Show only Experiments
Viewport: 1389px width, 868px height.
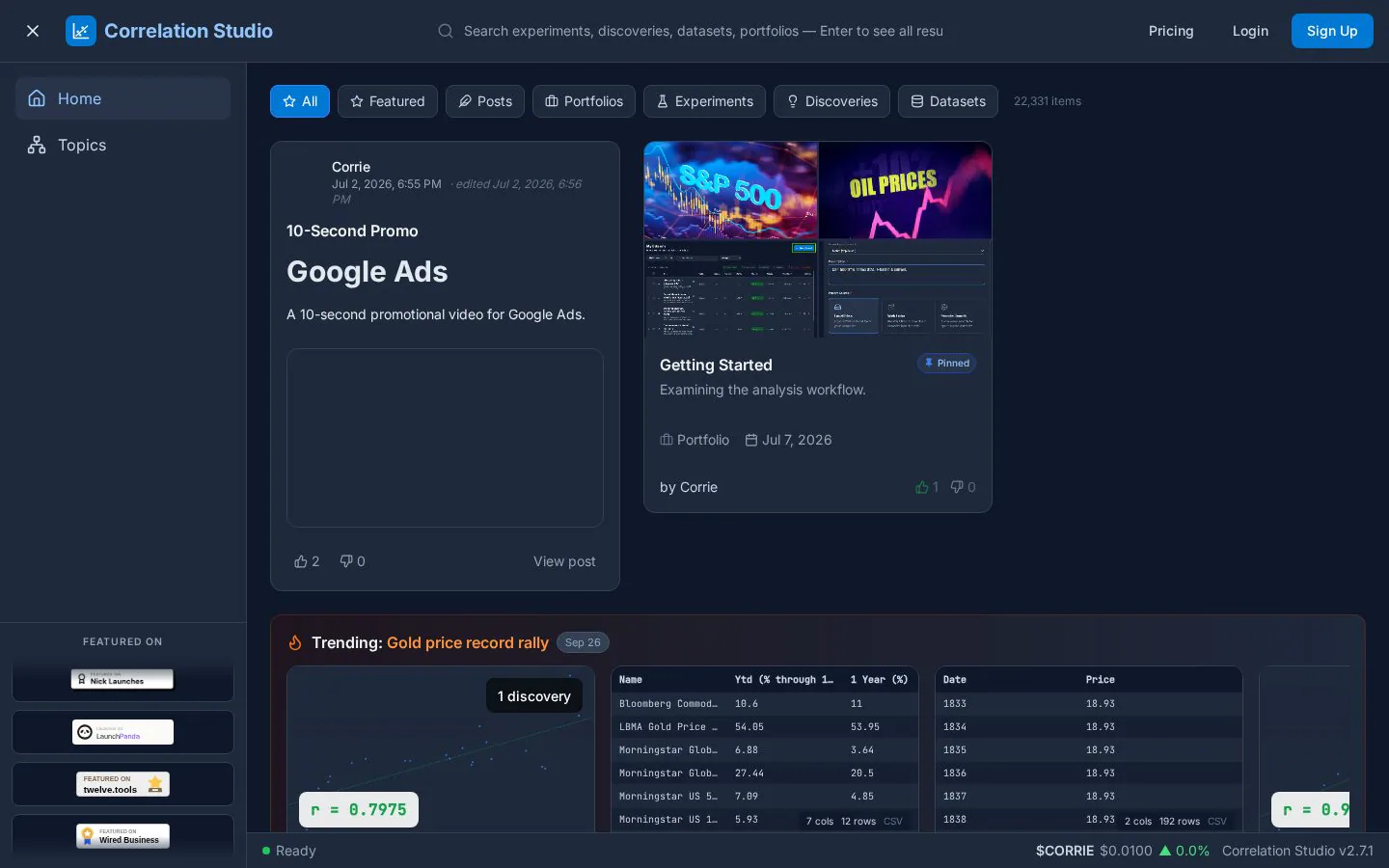pos(704,101)
